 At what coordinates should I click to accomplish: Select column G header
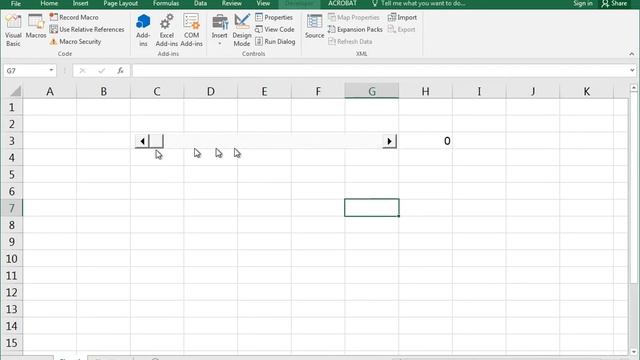point(372,91)
